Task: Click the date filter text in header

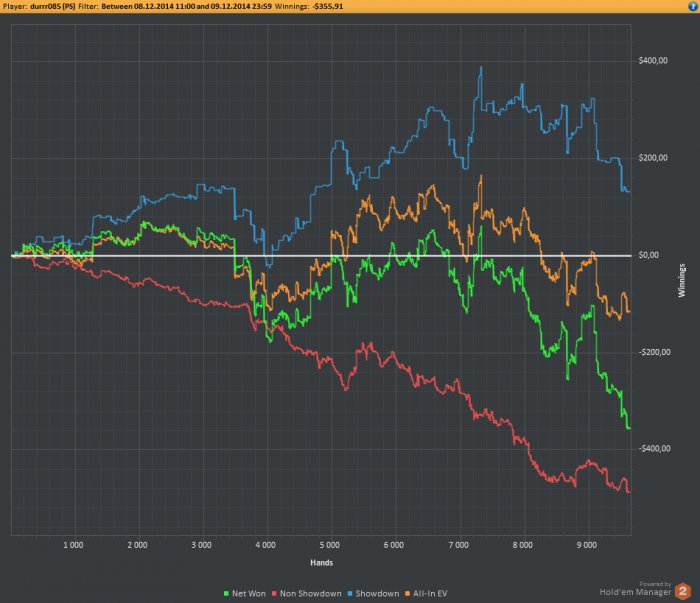Action: [x=186, y=6]
